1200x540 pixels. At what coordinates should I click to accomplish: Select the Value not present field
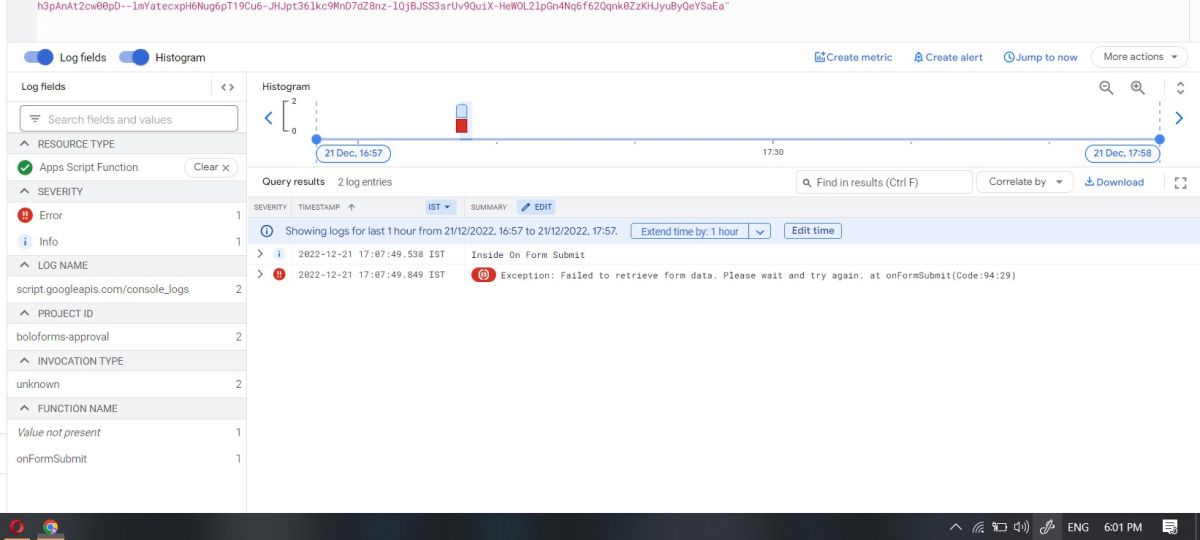(x=59, y=432)
